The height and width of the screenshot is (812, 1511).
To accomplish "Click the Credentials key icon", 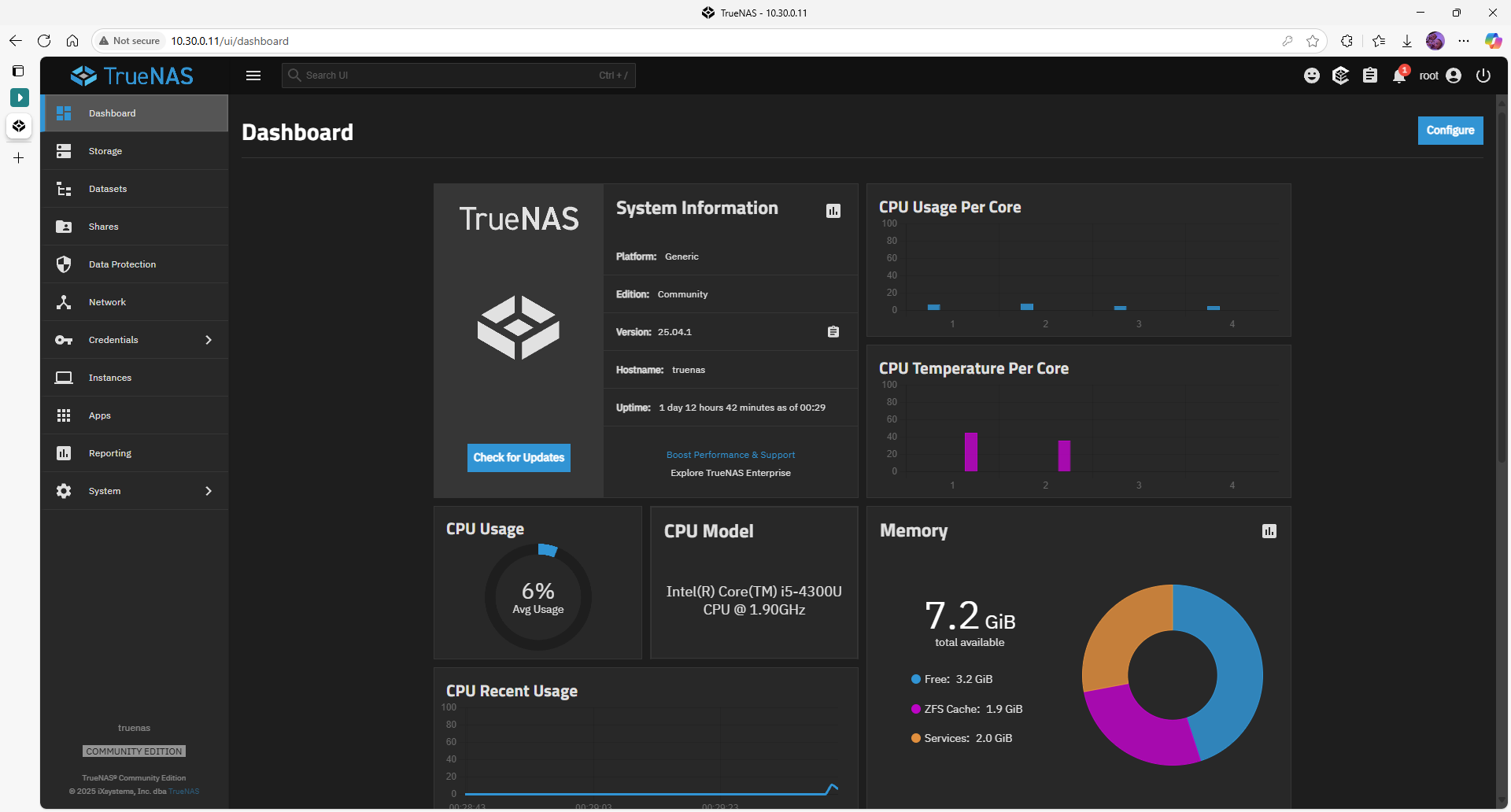I will [64, 340].
